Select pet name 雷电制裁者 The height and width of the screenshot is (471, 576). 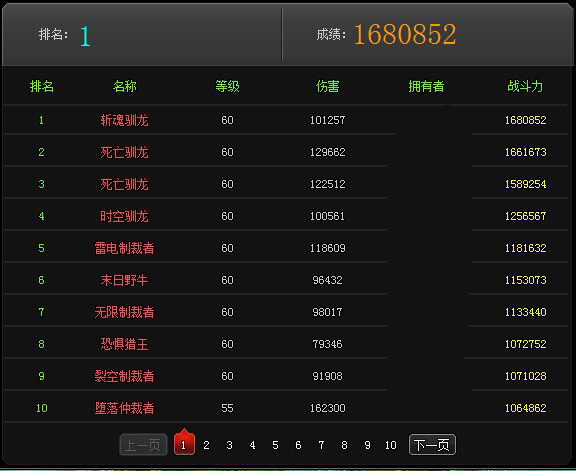click(x=125, y=248)
